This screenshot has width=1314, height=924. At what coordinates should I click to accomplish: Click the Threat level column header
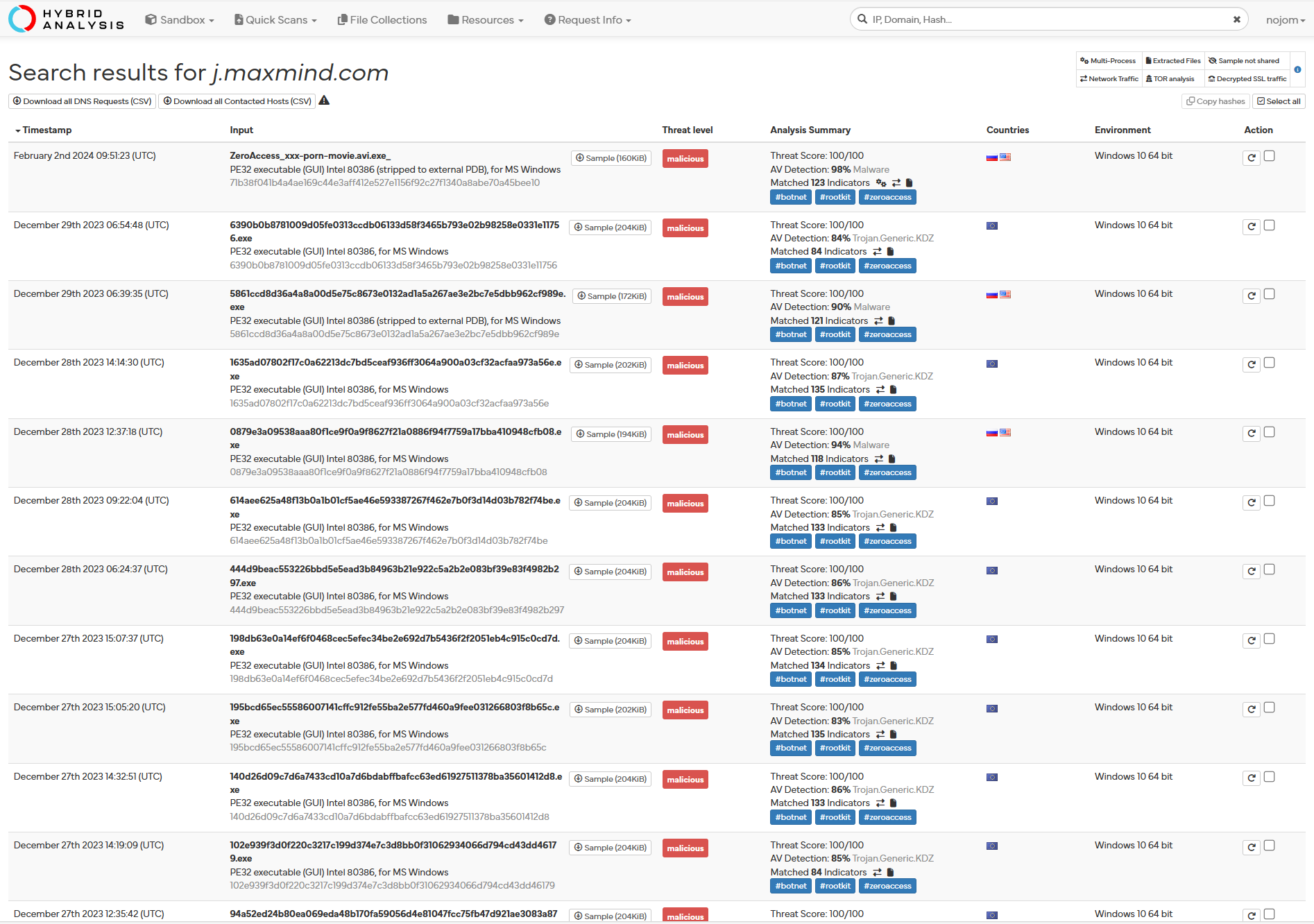[x=687, y=130]
